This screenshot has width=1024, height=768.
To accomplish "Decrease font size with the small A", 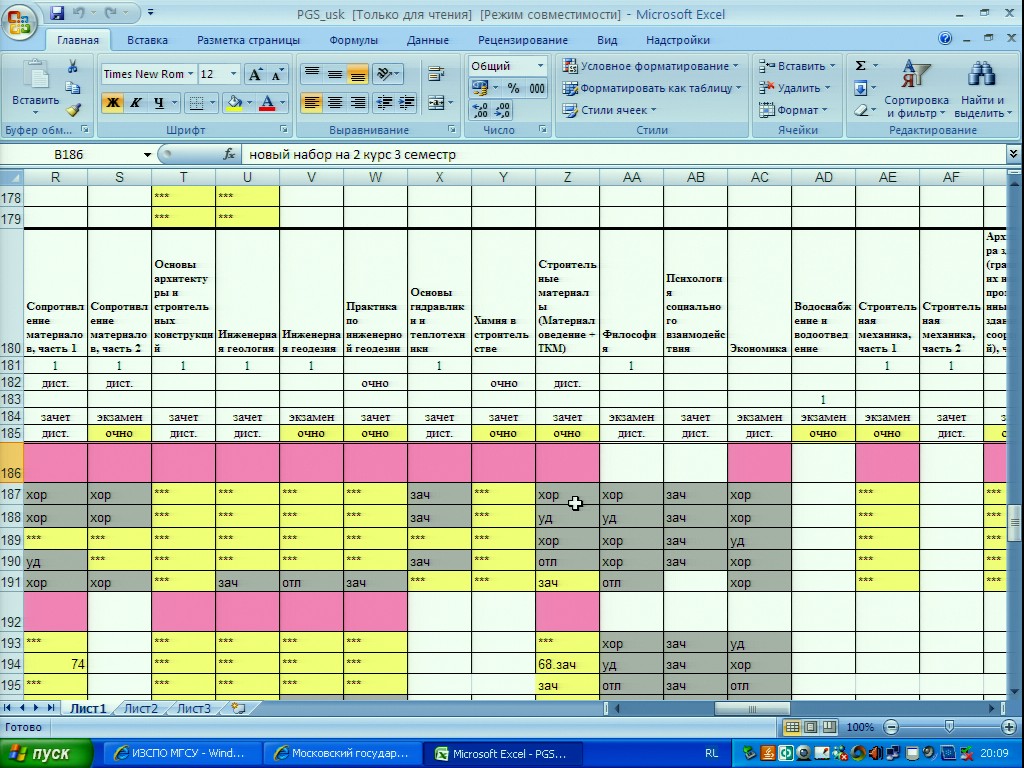I will (x=277, y=74).
